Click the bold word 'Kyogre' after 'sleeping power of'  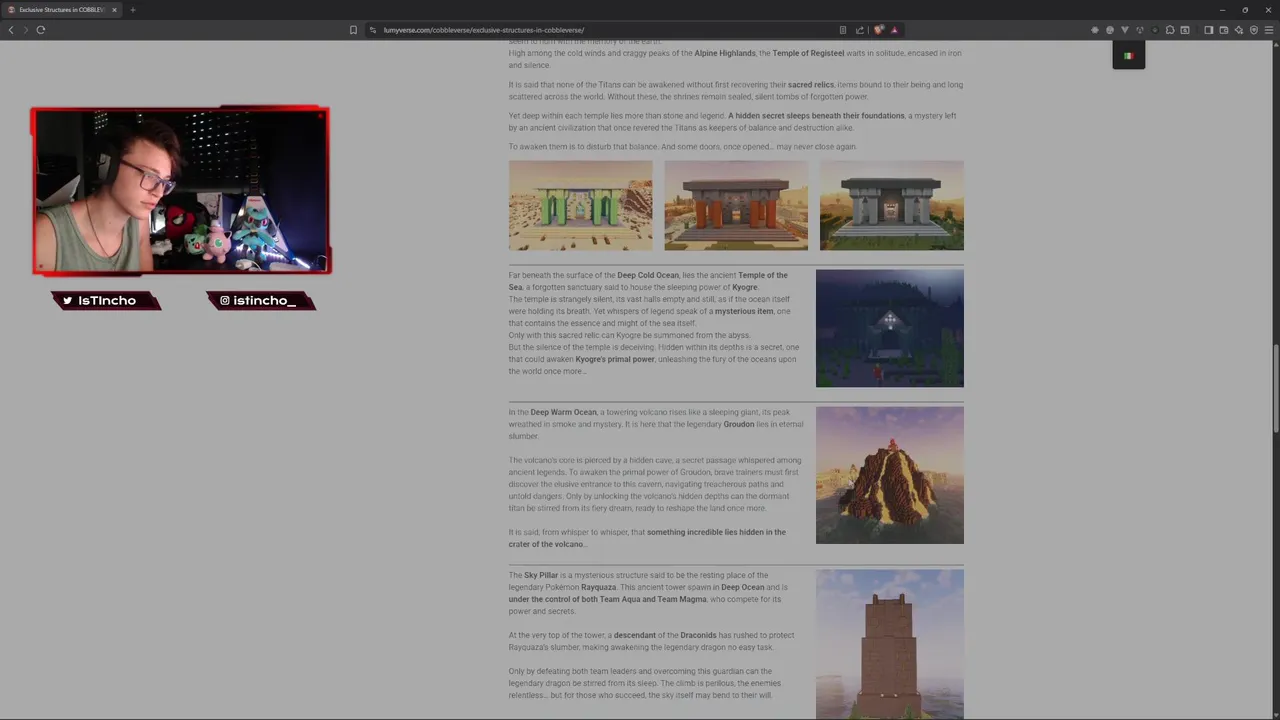[745, 287]
